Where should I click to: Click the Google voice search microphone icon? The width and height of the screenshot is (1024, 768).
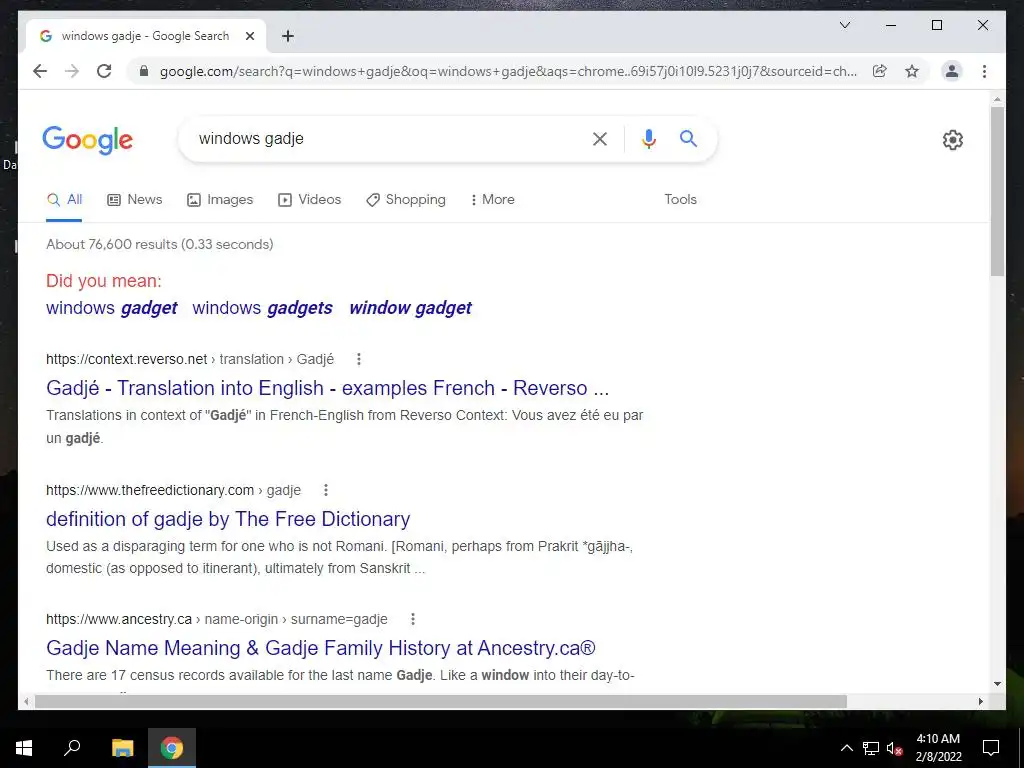coord(648,138)
